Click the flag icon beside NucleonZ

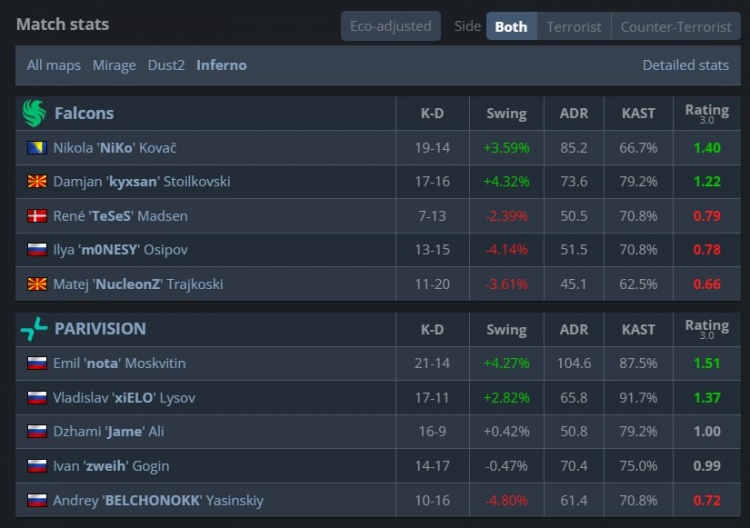[x=37, y=284]
